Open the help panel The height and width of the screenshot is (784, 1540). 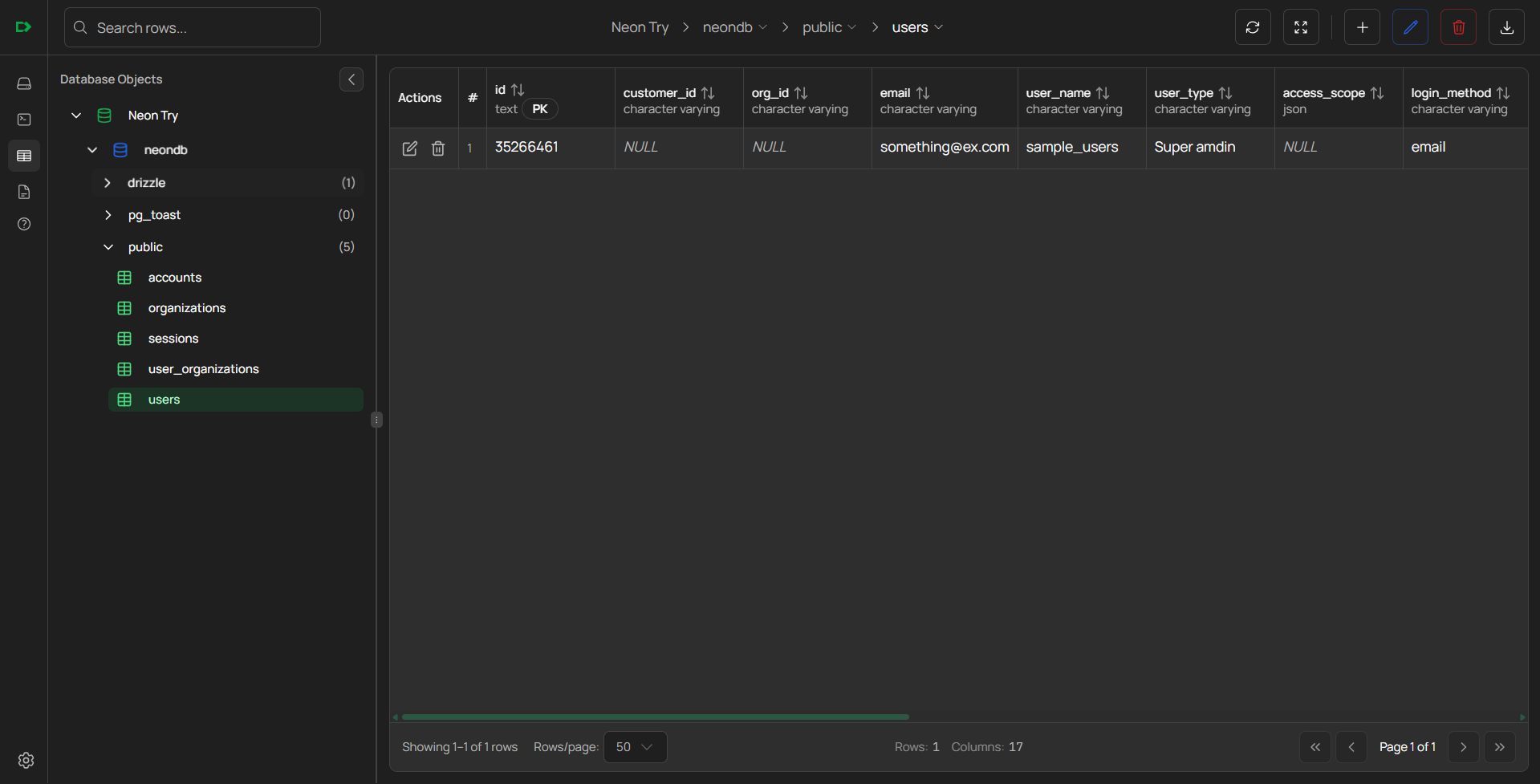coord(24,224)
